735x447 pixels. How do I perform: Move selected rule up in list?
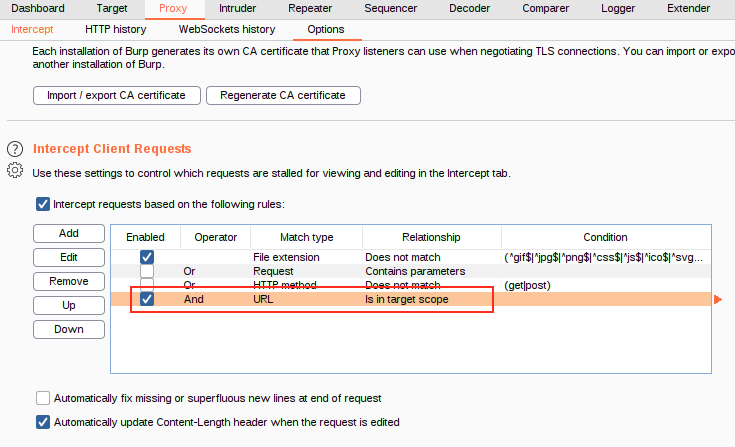coord(68,305)
